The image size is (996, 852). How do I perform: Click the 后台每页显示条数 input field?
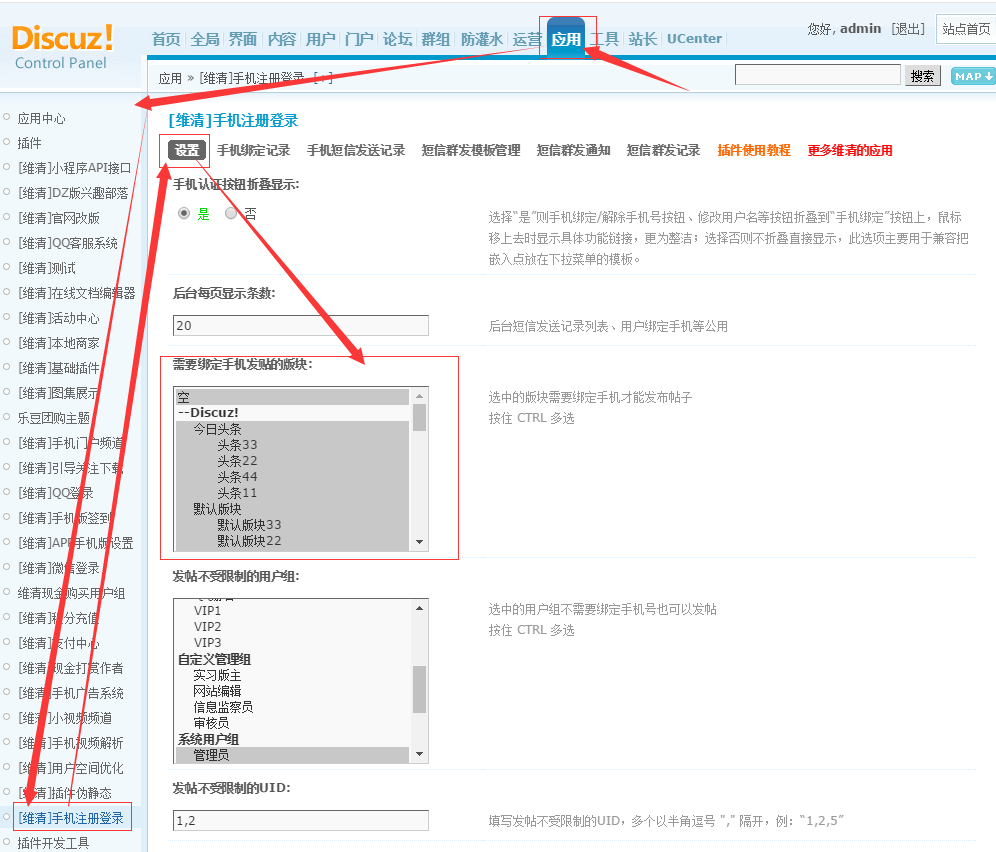point(300,325)
